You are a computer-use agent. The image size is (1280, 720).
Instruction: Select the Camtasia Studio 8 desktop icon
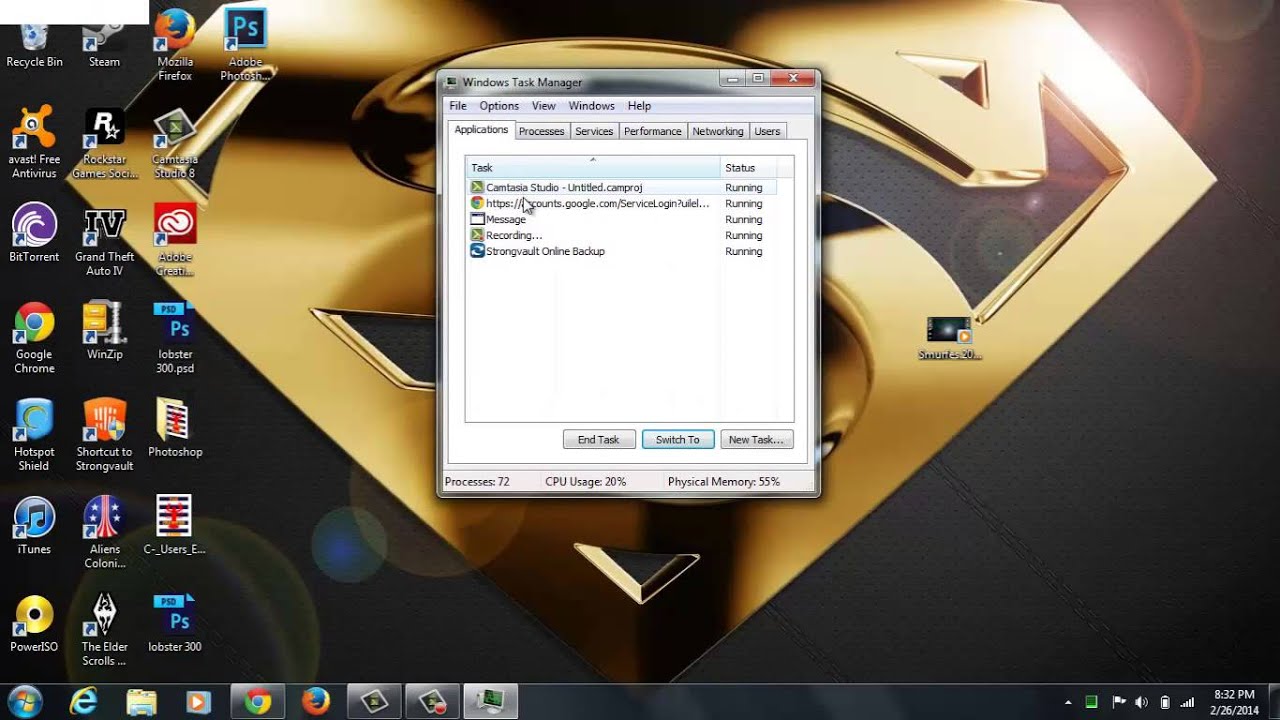click(x=175, y=143)
